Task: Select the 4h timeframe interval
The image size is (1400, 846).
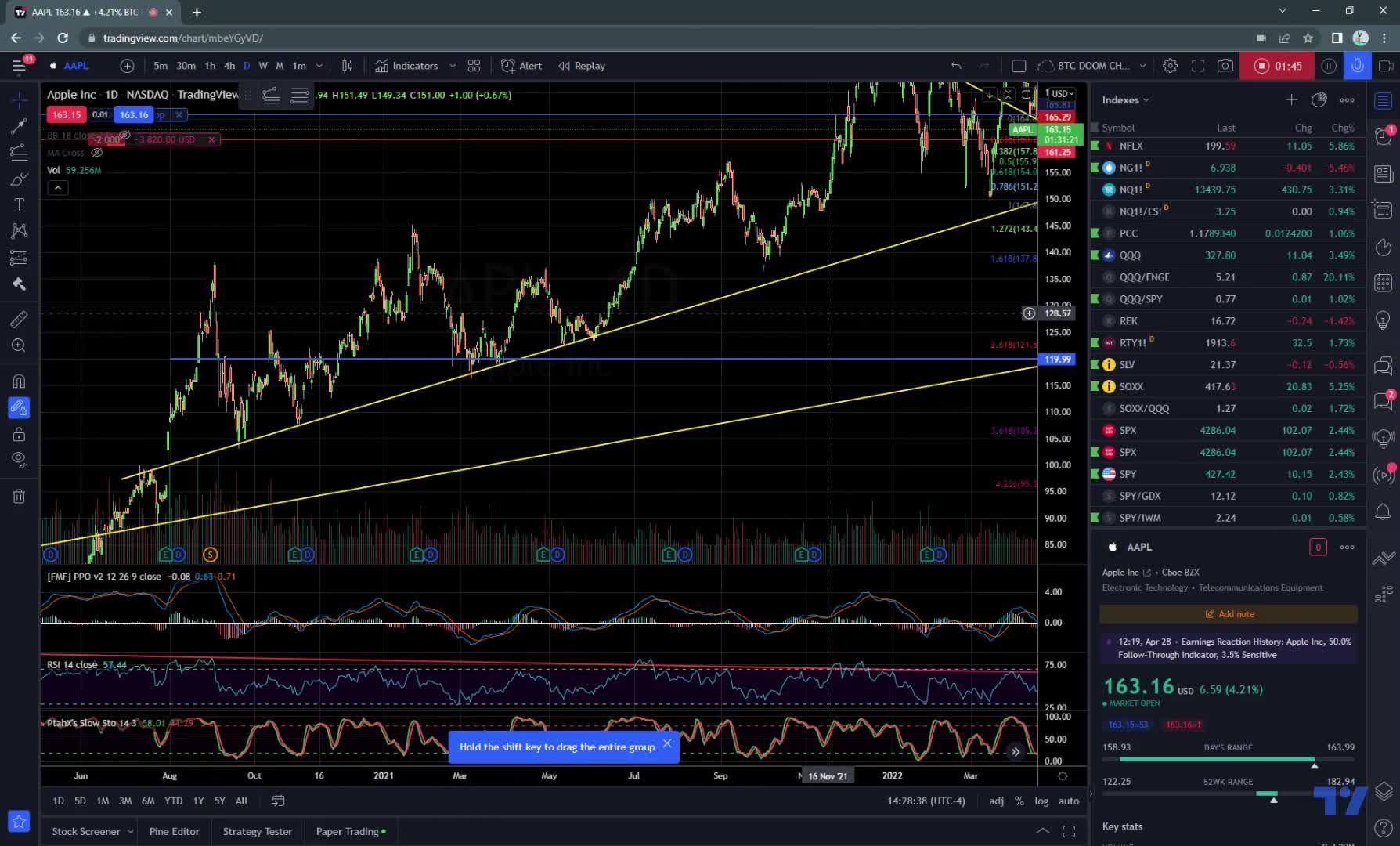Action: click(x=229, y=66)
